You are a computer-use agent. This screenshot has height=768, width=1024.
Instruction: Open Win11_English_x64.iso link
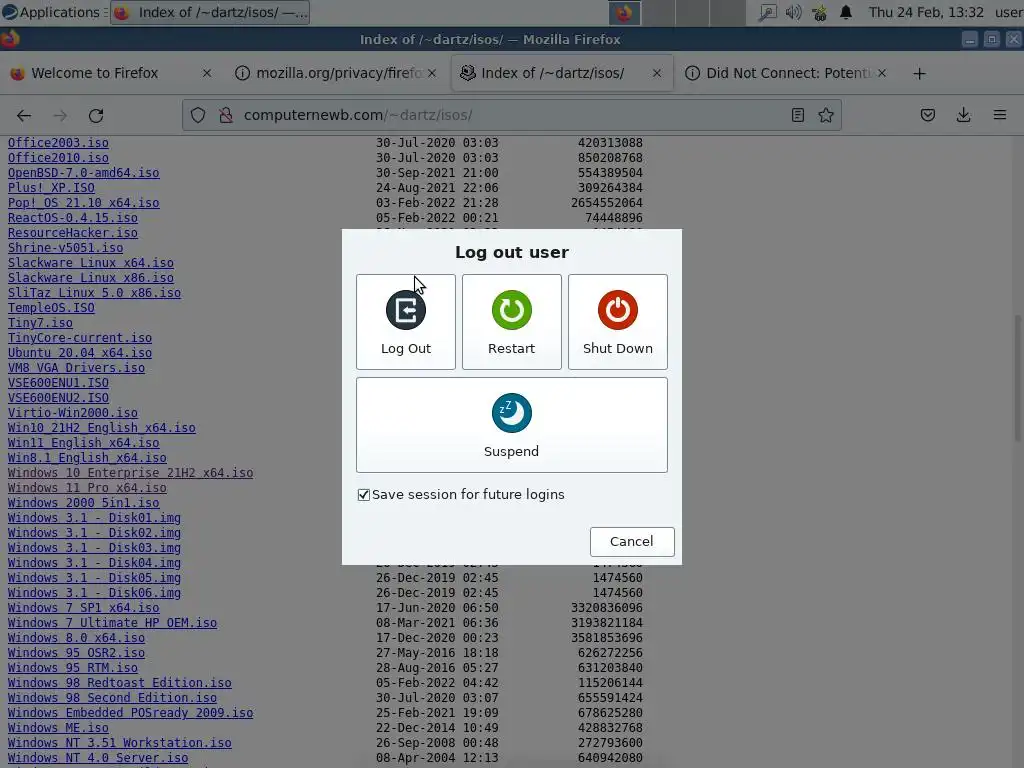(x=84, y=443)
